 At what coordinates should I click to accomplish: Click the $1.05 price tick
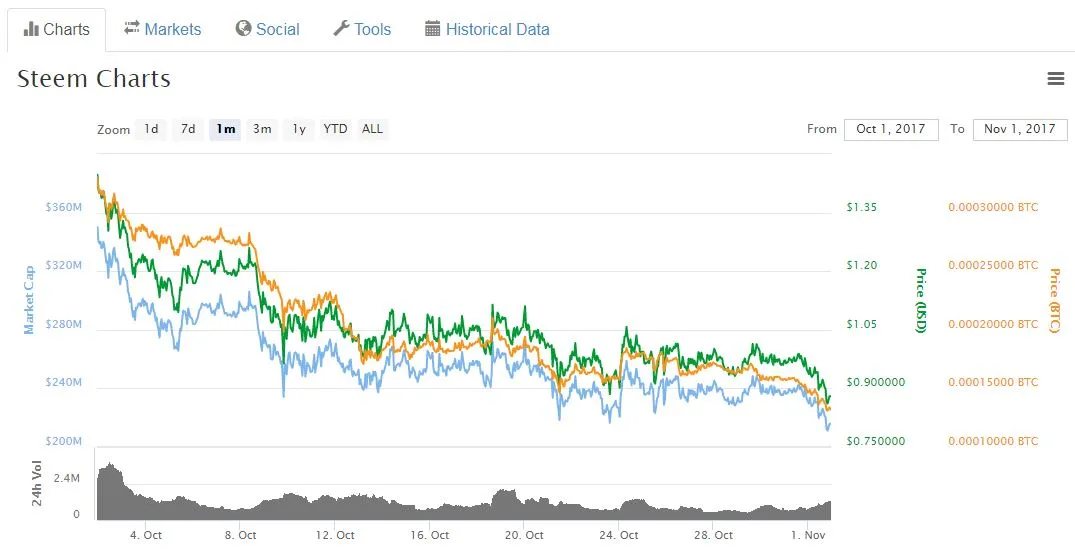[861, 324]
